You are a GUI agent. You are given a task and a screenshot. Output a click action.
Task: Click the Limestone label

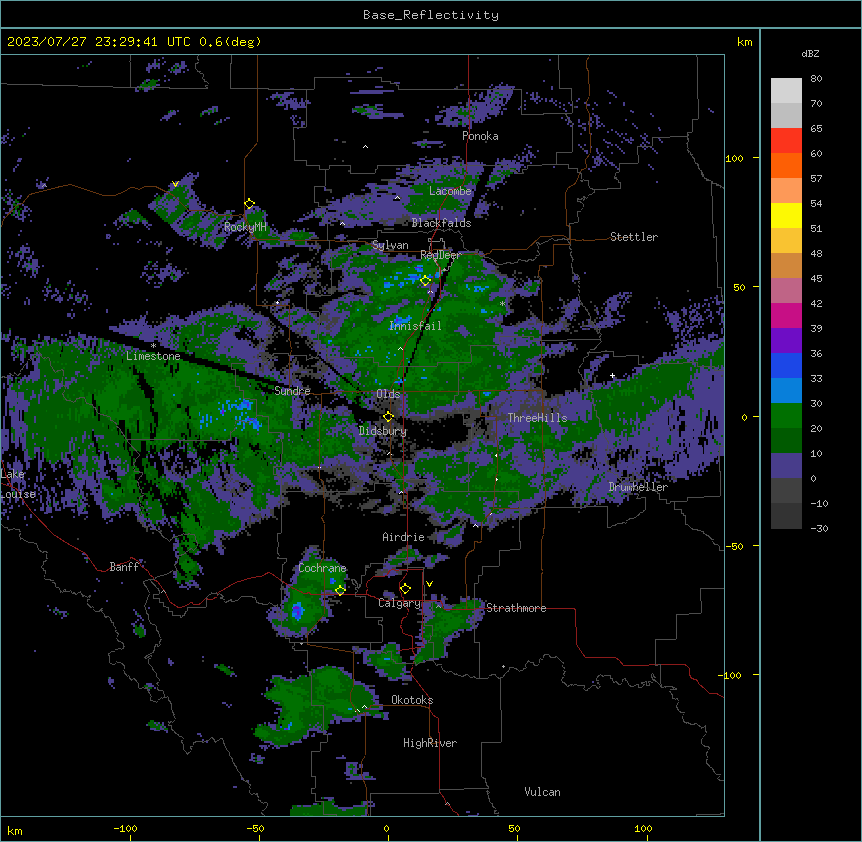coord(153,356)
